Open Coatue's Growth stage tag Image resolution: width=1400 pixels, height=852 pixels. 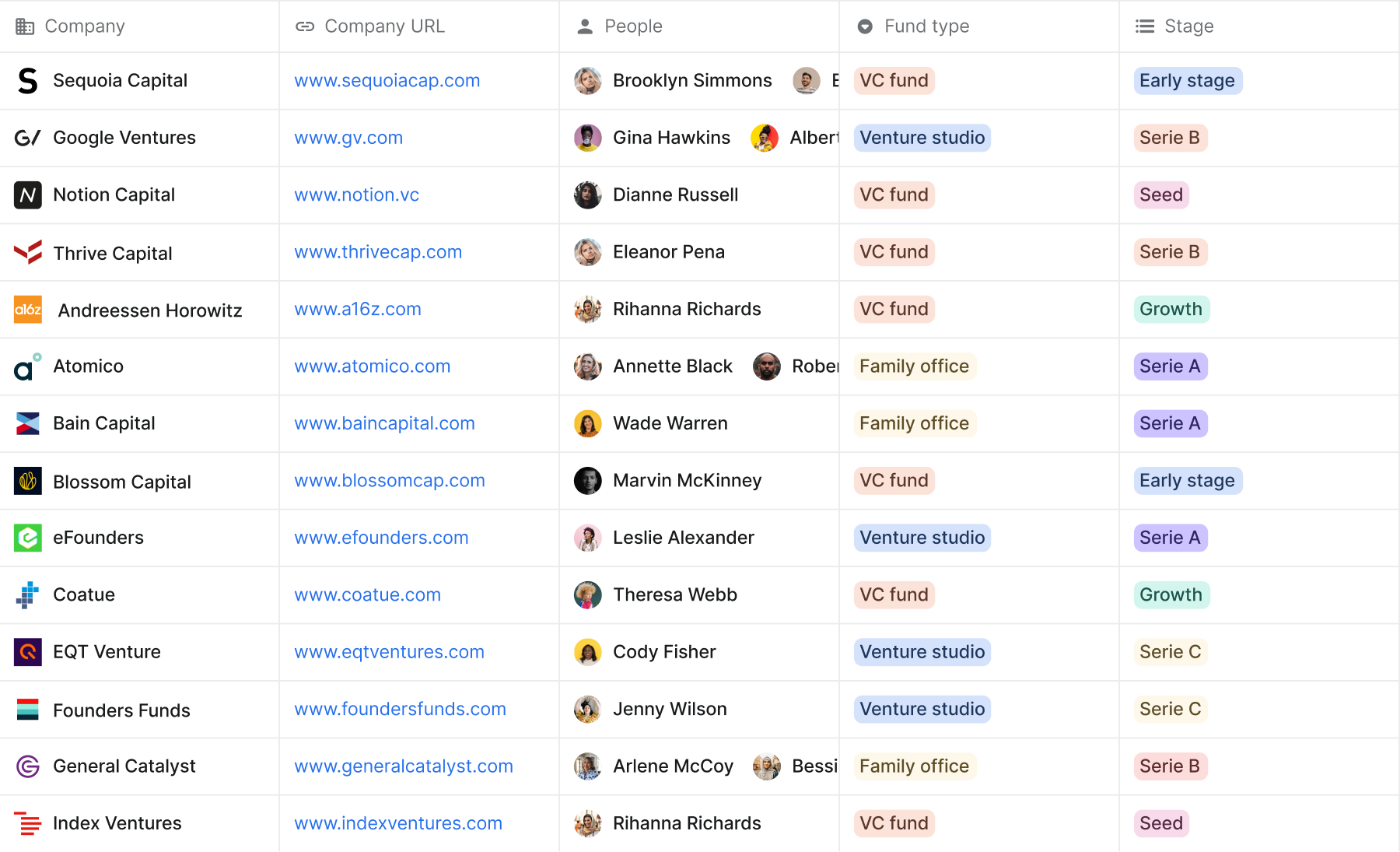point(1171,595)
